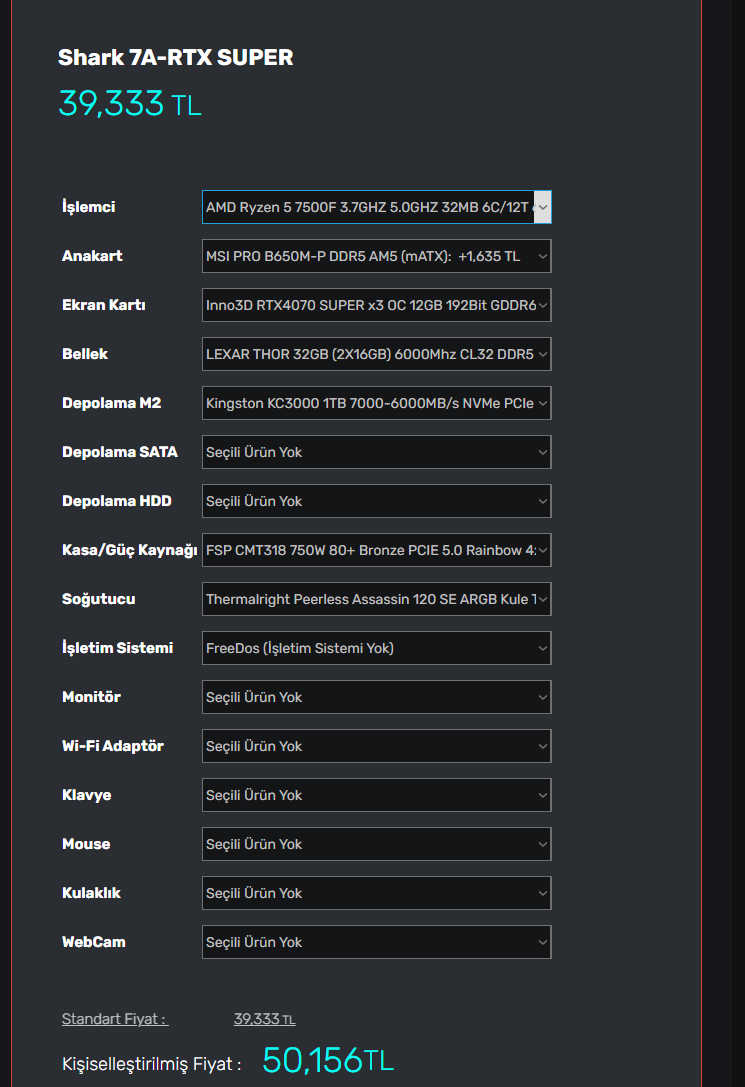Open the İşletim Sistemi dropdown
Screen dimensions: 745x1087
376,648
